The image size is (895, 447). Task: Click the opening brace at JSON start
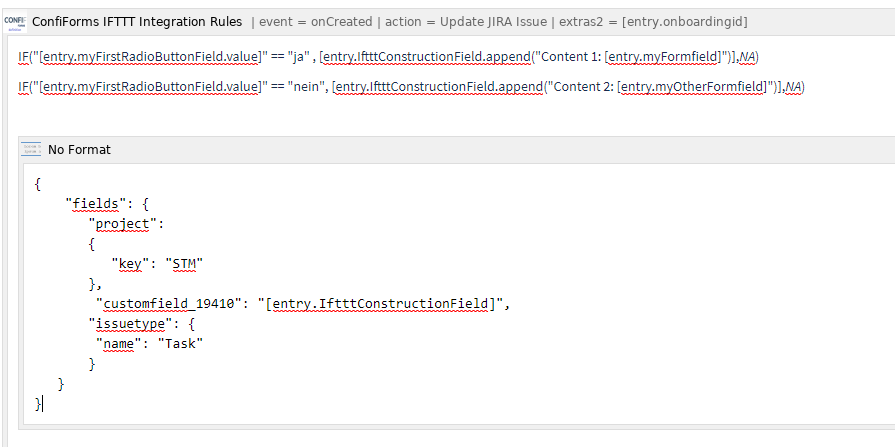pos(38,184)
